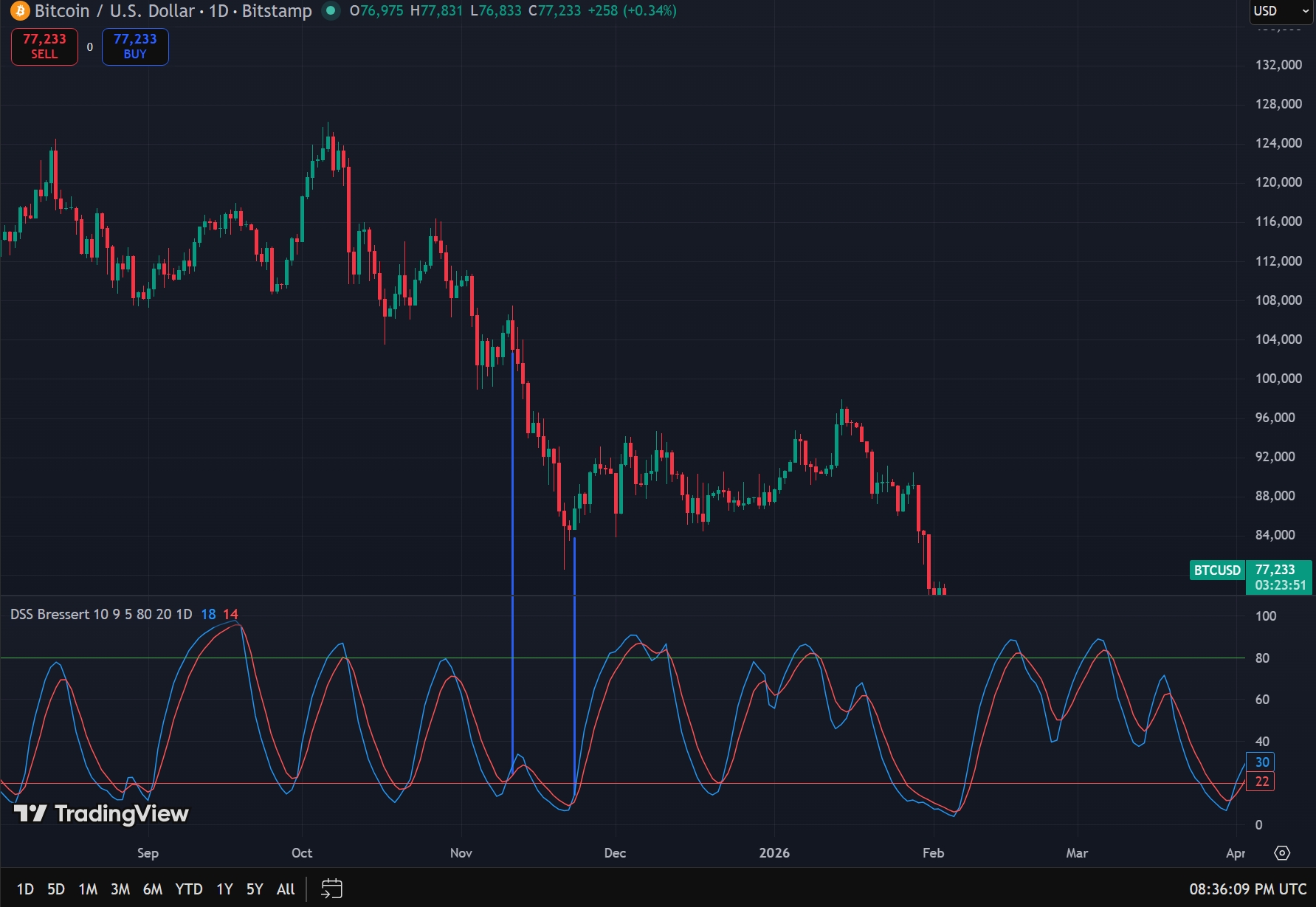Image resolution: width=1316 pixels, height=907 pixels.
Task: Click the 80 level on indicator axis
Action: (1263, 658)
